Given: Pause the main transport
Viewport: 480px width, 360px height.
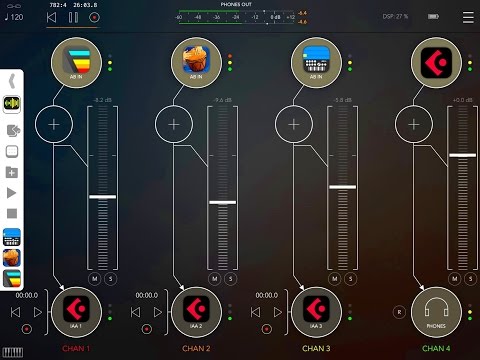Looking at the screenshot, I should (x=73, y=17).
